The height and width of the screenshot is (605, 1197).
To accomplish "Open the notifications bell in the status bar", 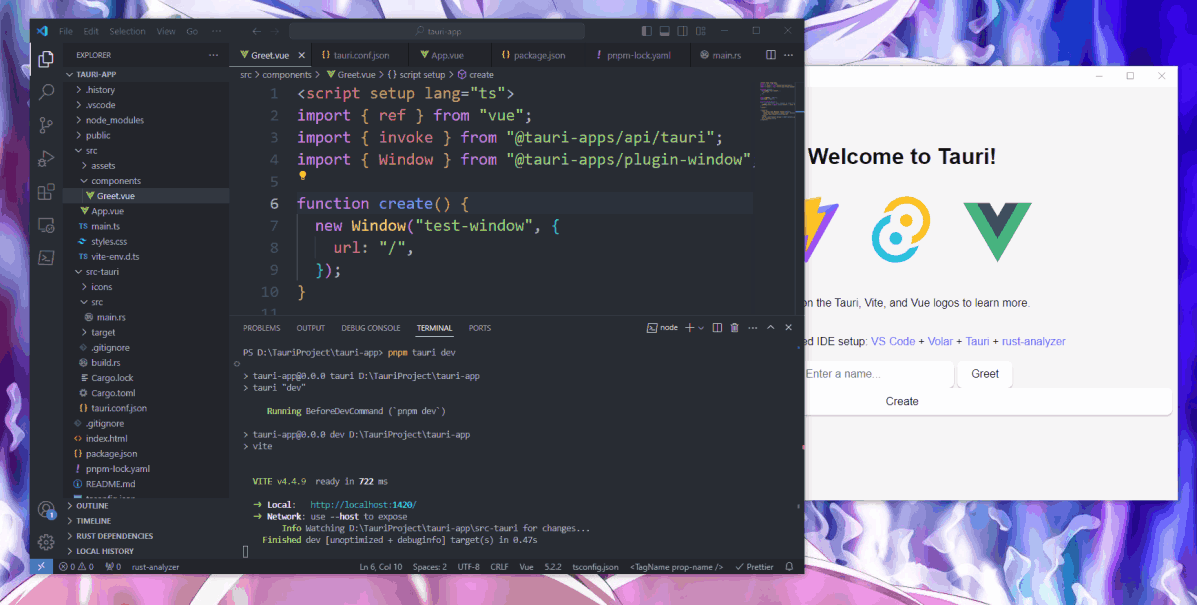I will [x=789, y=566].
